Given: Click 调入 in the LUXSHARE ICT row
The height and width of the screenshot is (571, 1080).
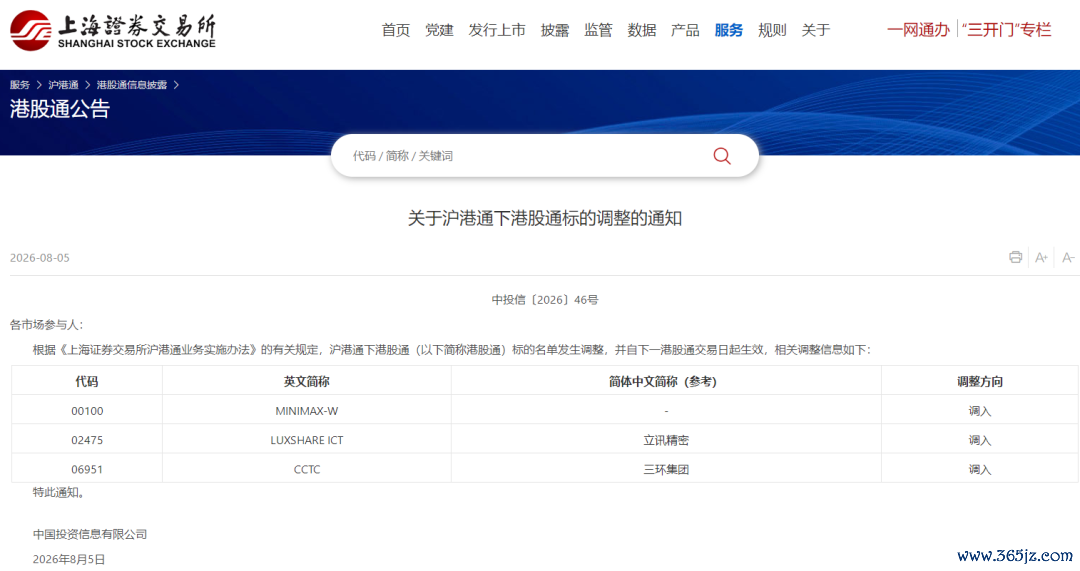Looking at the screenshot, I should click(979, 440).
